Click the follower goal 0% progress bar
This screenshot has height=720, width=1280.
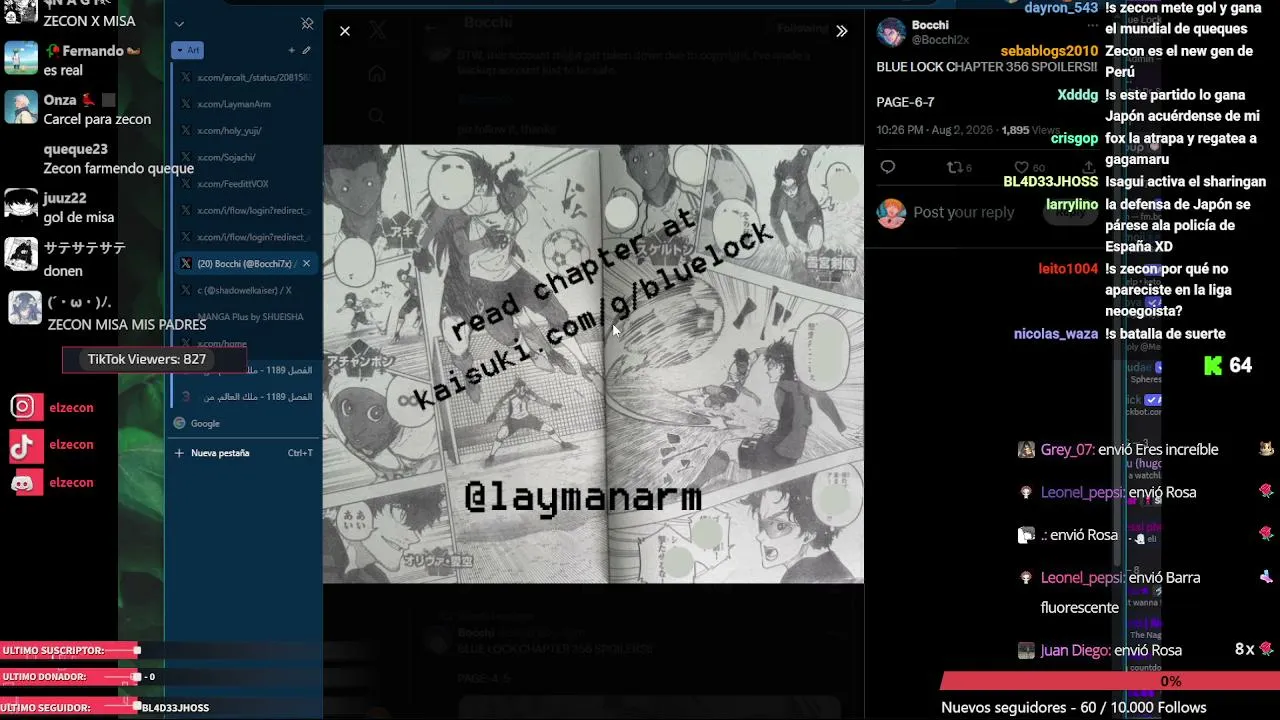click(x=1110, y=681)
